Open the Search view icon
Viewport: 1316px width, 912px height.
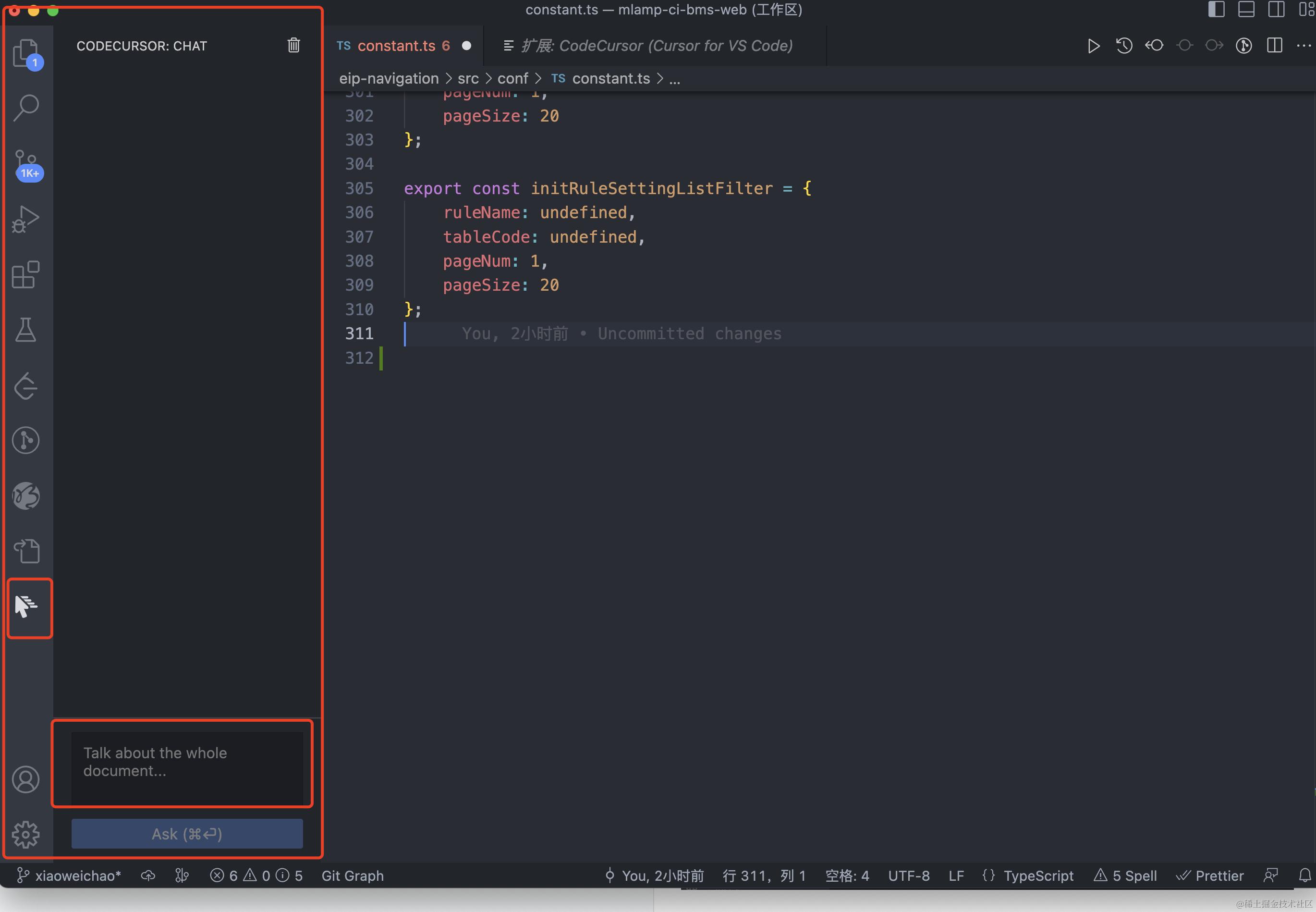click(x=26, y=108)
